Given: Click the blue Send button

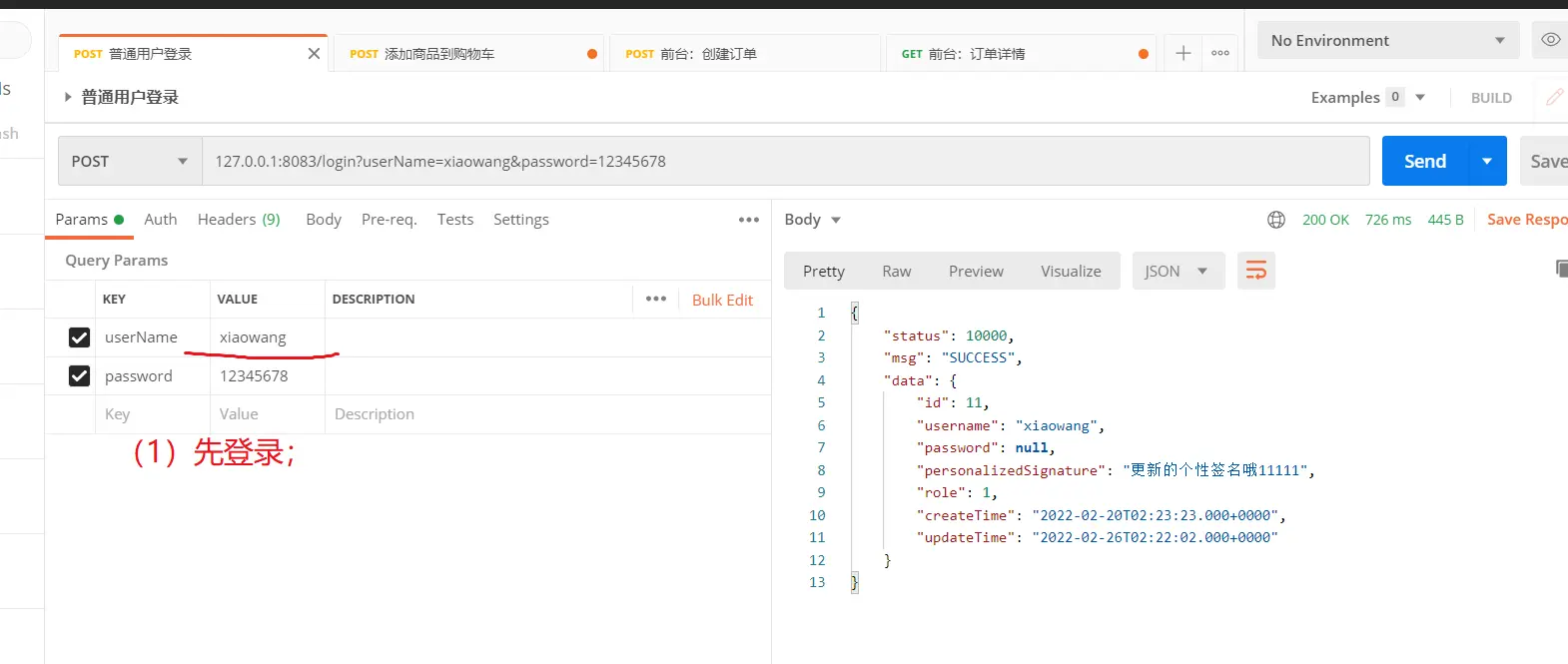Looking at the screenshot, I should pos(1424,162).
